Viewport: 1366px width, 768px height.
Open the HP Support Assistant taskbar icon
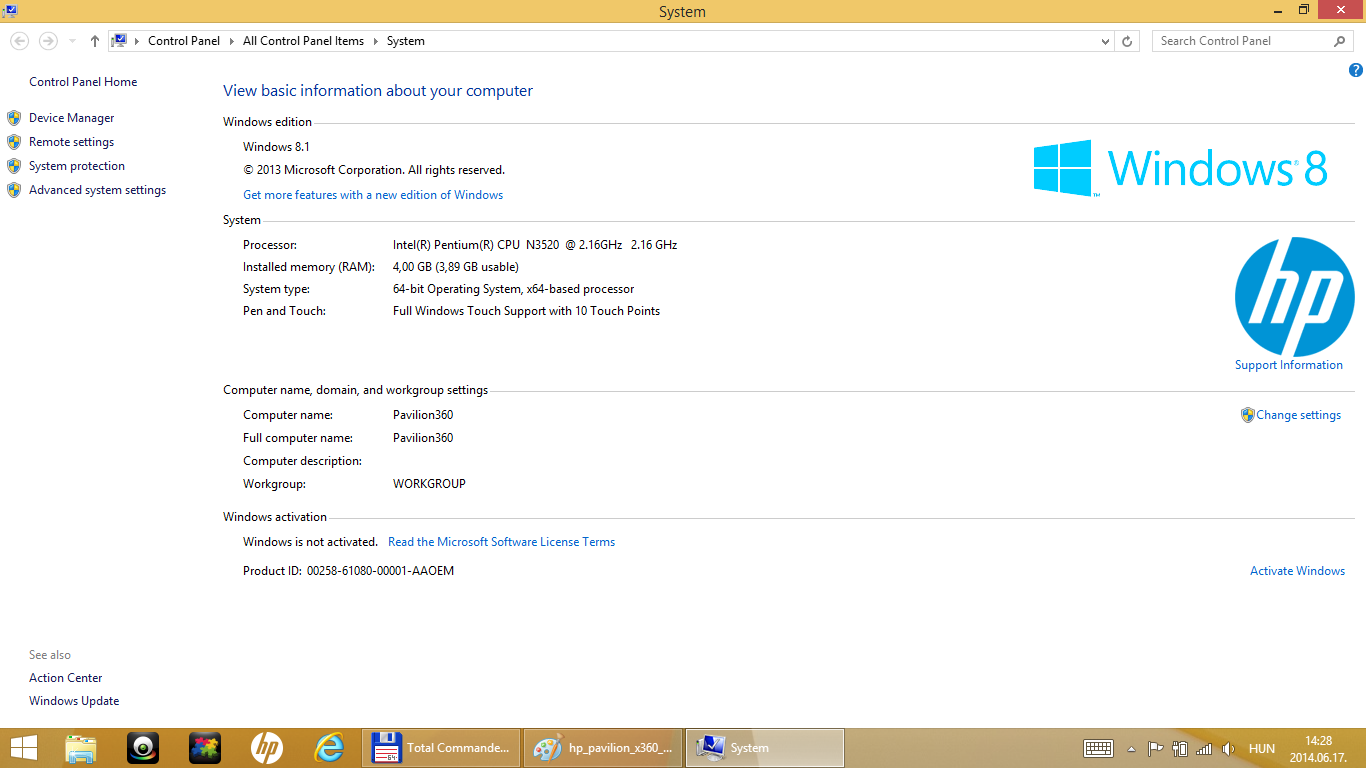click(267, 748)
